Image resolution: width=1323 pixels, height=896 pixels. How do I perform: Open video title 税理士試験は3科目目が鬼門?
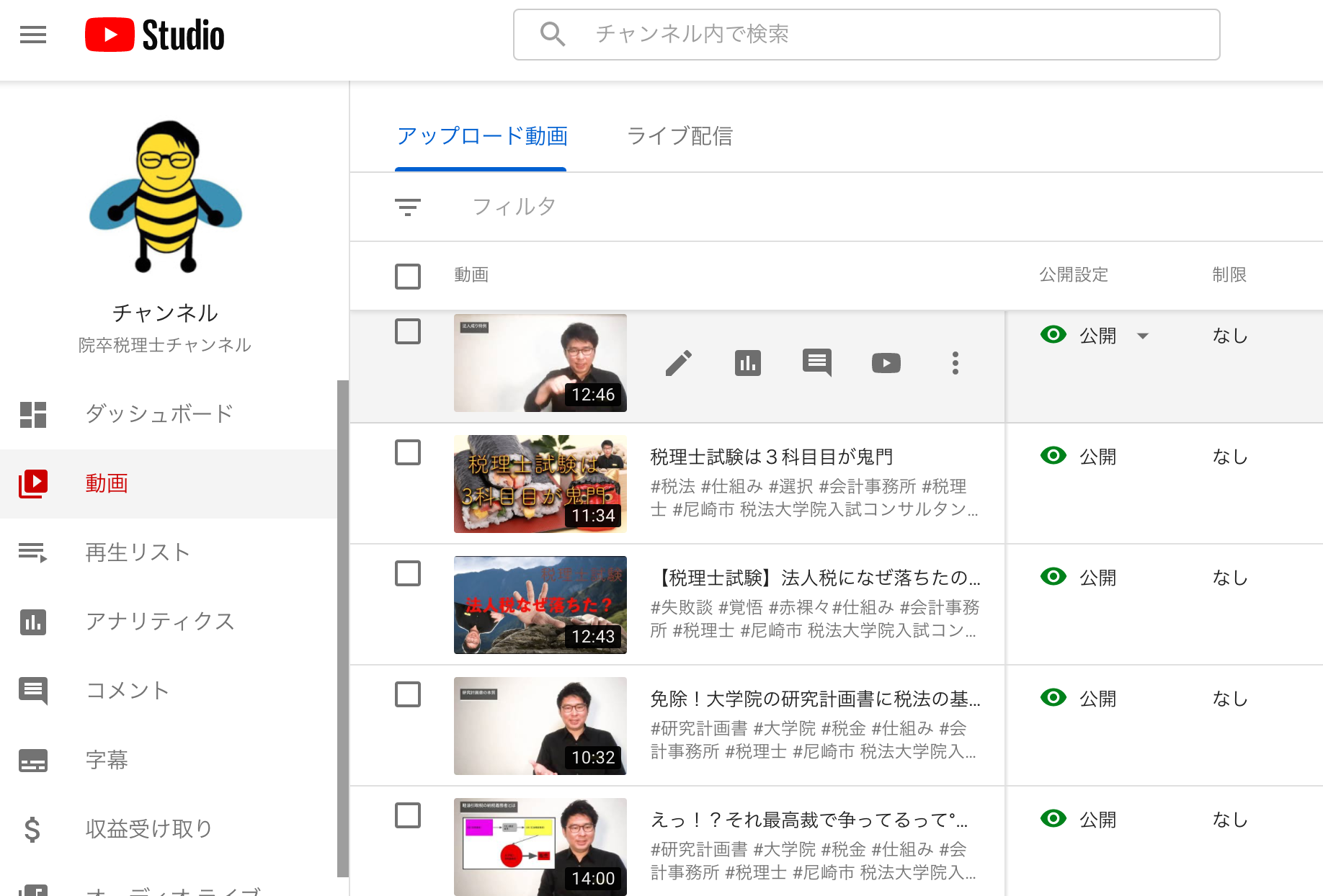[x=771, y=457]
